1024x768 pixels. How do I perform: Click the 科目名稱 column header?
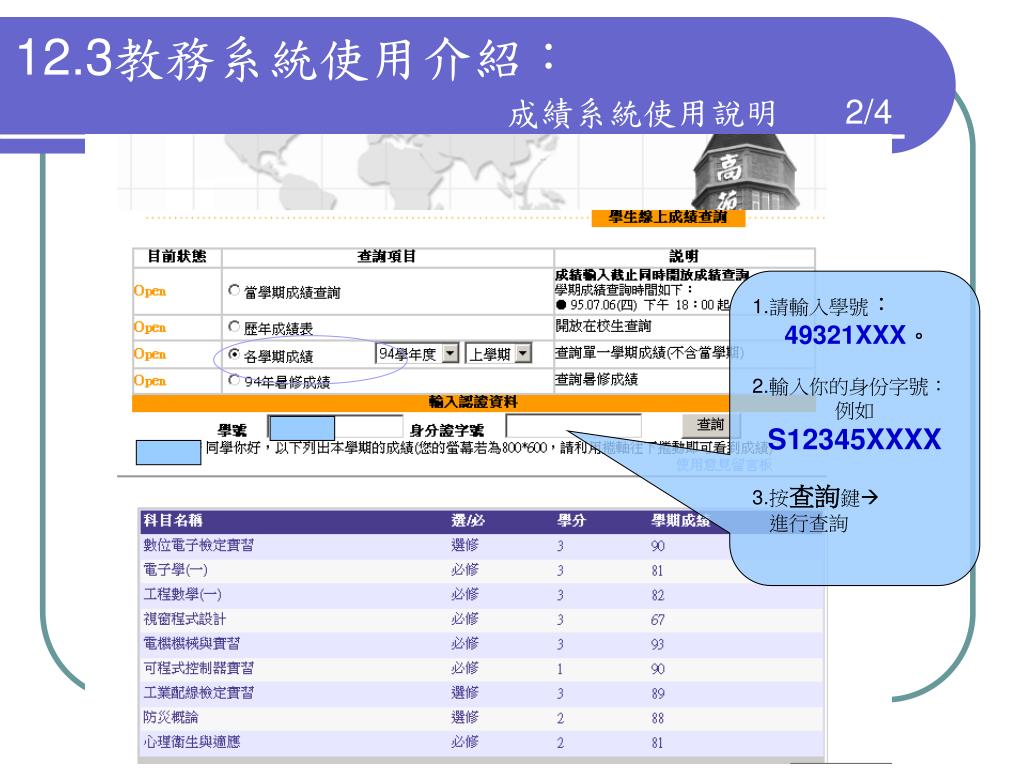173,520
